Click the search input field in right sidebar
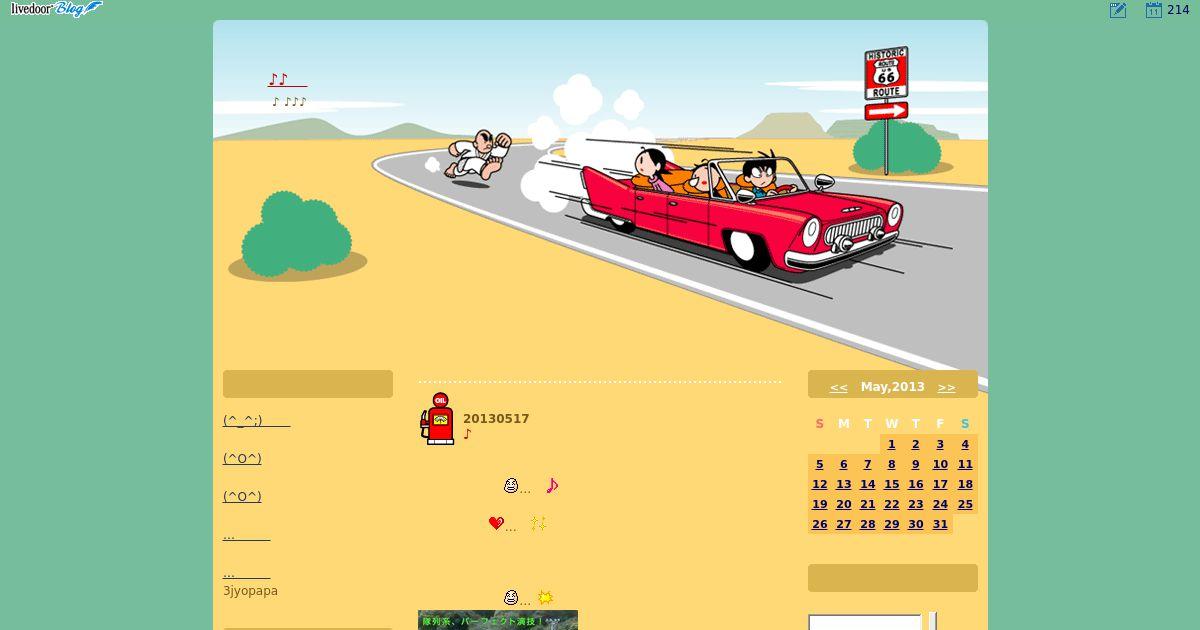This screenshot has height=630, width=1200. [x=865, y=622]
